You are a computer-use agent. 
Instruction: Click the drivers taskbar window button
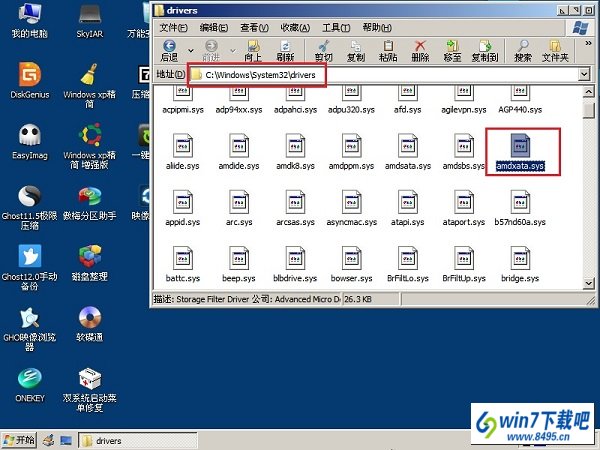point(138,440)
